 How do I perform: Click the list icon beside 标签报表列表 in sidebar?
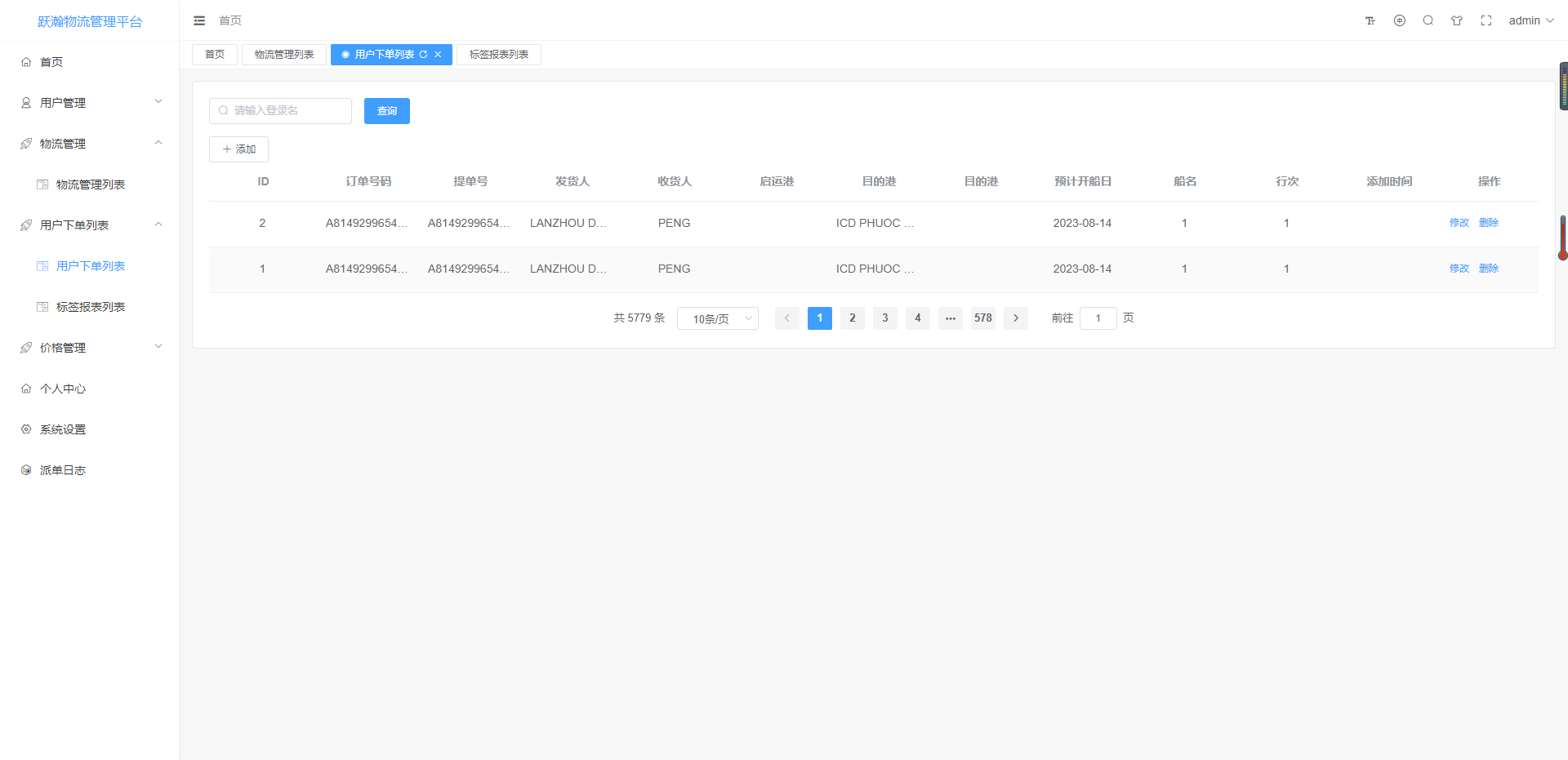click(42, 307)
